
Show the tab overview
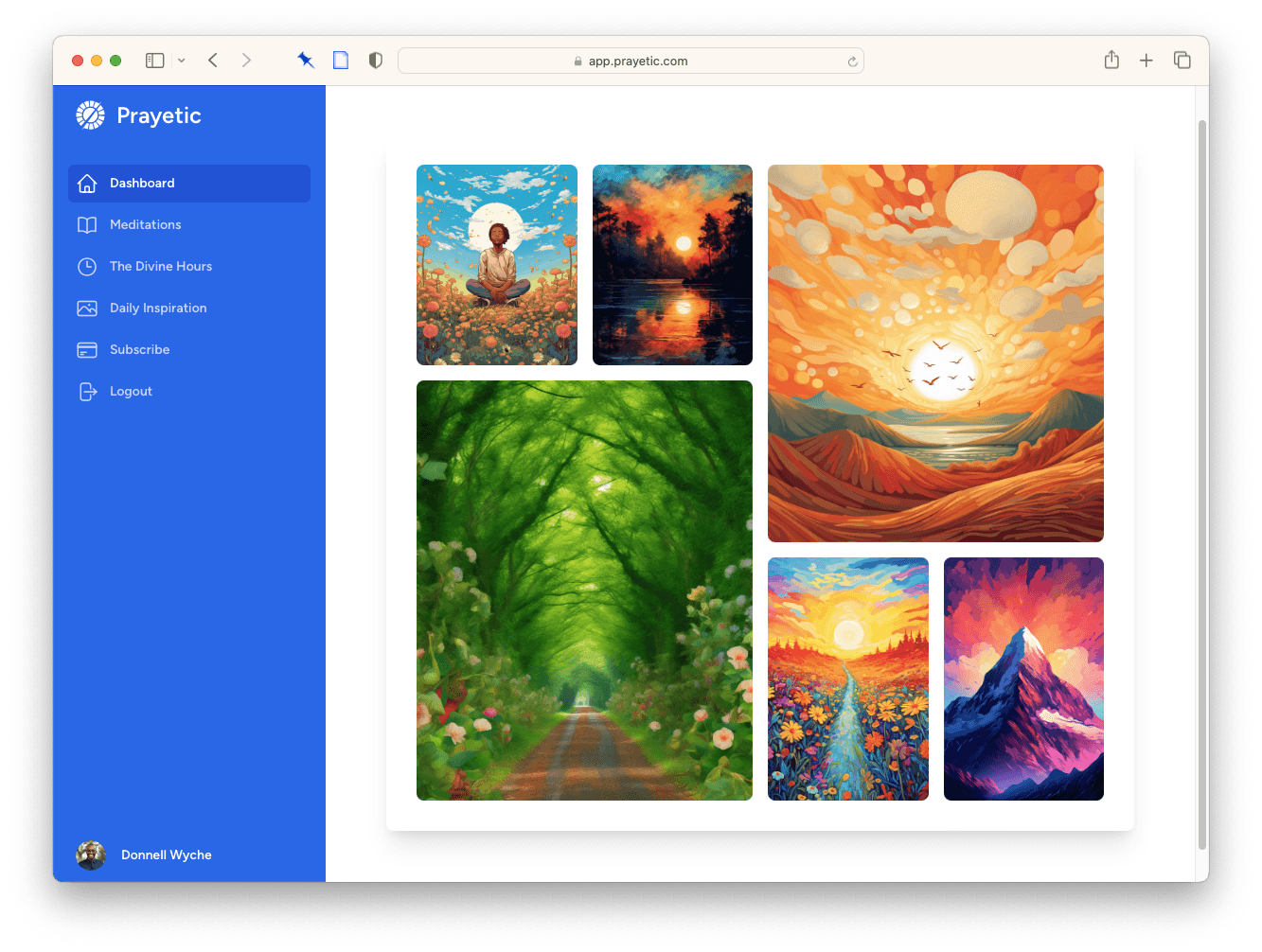(1182, 61)
